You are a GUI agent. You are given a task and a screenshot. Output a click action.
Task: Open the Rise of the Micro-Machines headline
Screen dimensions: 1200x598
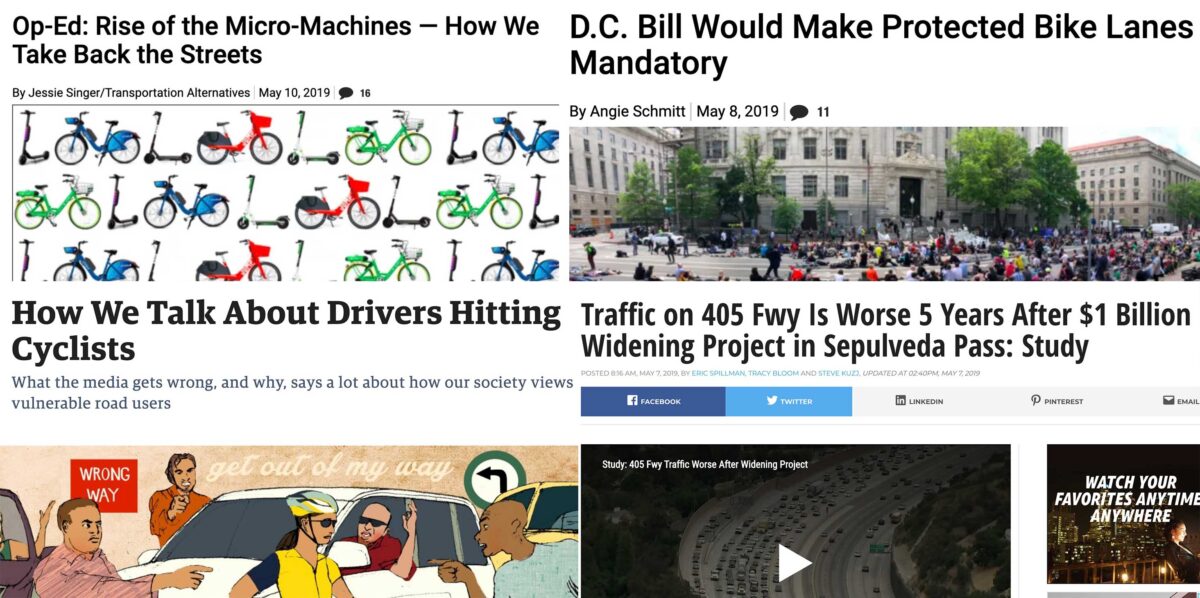pos(276,40)
